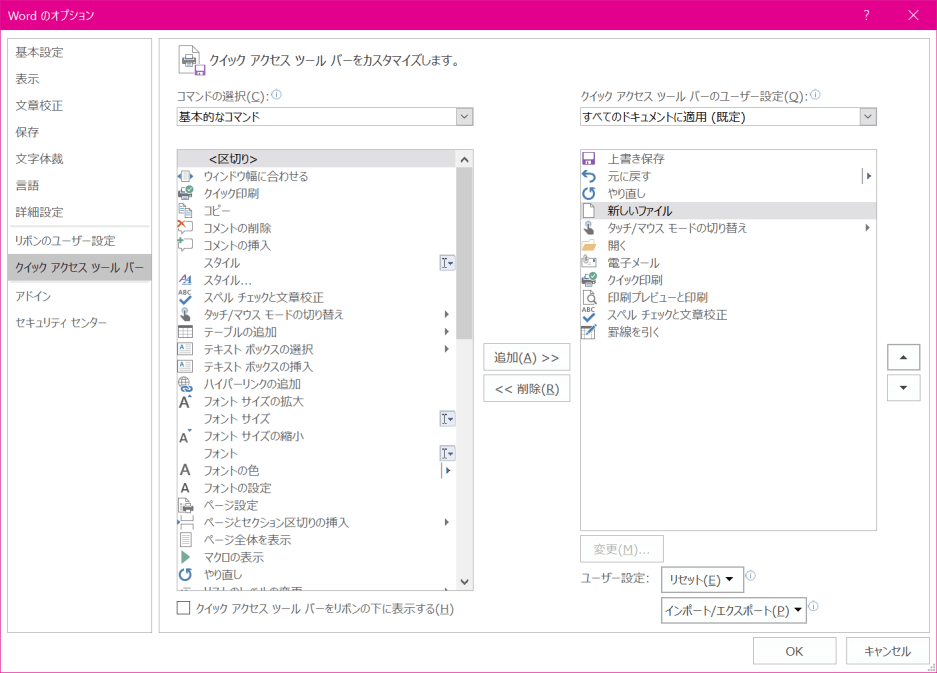Choose コメントの削除 icon in list
Screen dimensions: 937x673
point(186,228)
